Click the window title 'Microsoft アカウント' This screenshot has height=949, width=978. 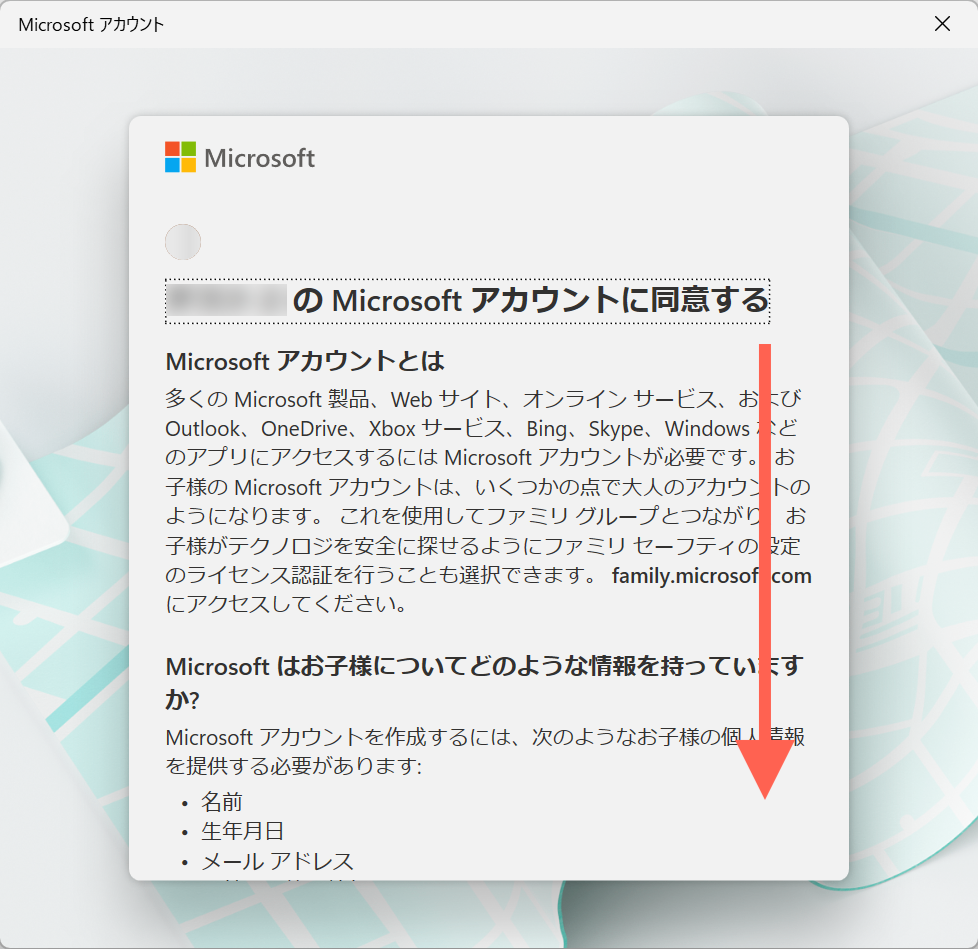point(91,24)
